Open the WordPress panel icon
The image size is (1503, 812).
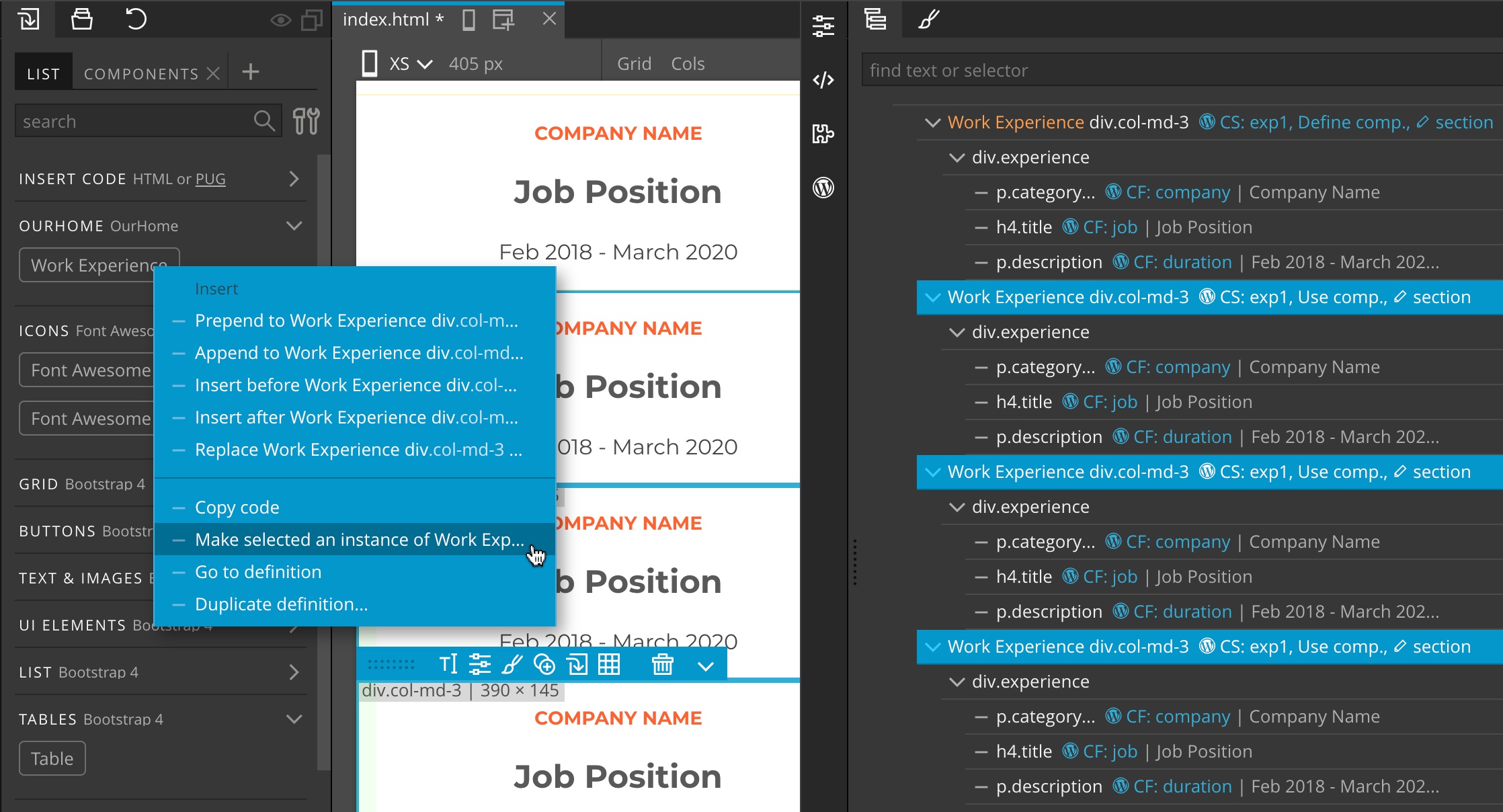823,188
